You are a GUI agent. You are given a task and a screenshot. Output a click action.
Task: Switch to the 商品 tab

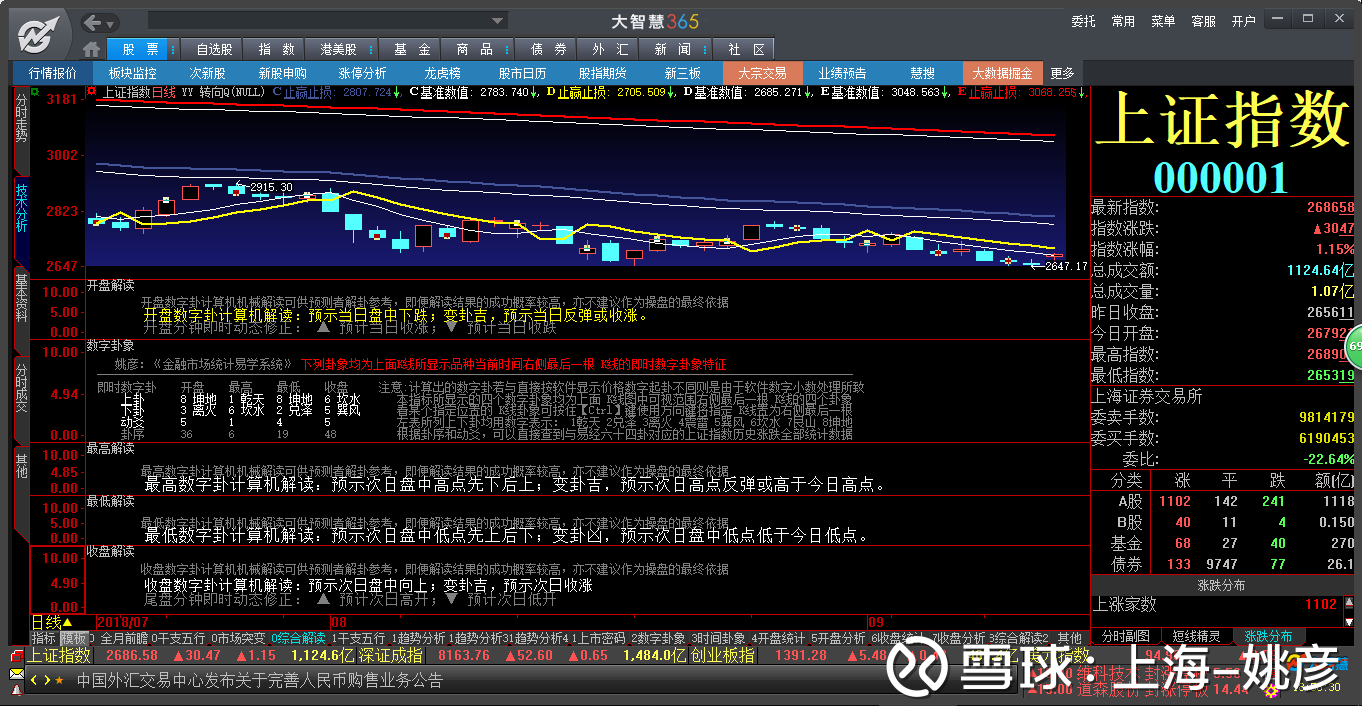(474, 49)
